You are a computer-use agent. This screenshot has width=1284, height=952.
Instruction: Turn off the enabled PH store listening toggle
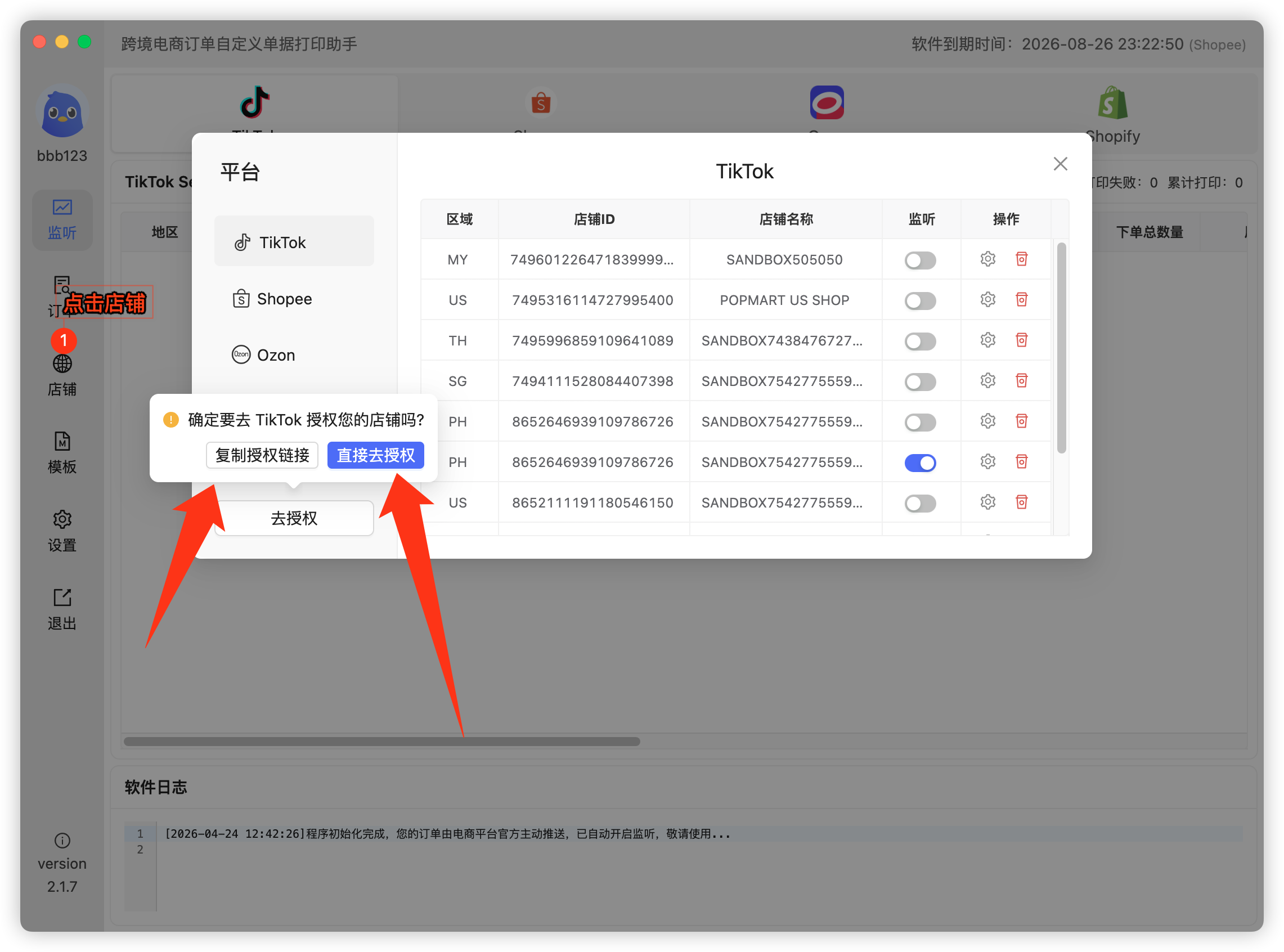point(921,462)
